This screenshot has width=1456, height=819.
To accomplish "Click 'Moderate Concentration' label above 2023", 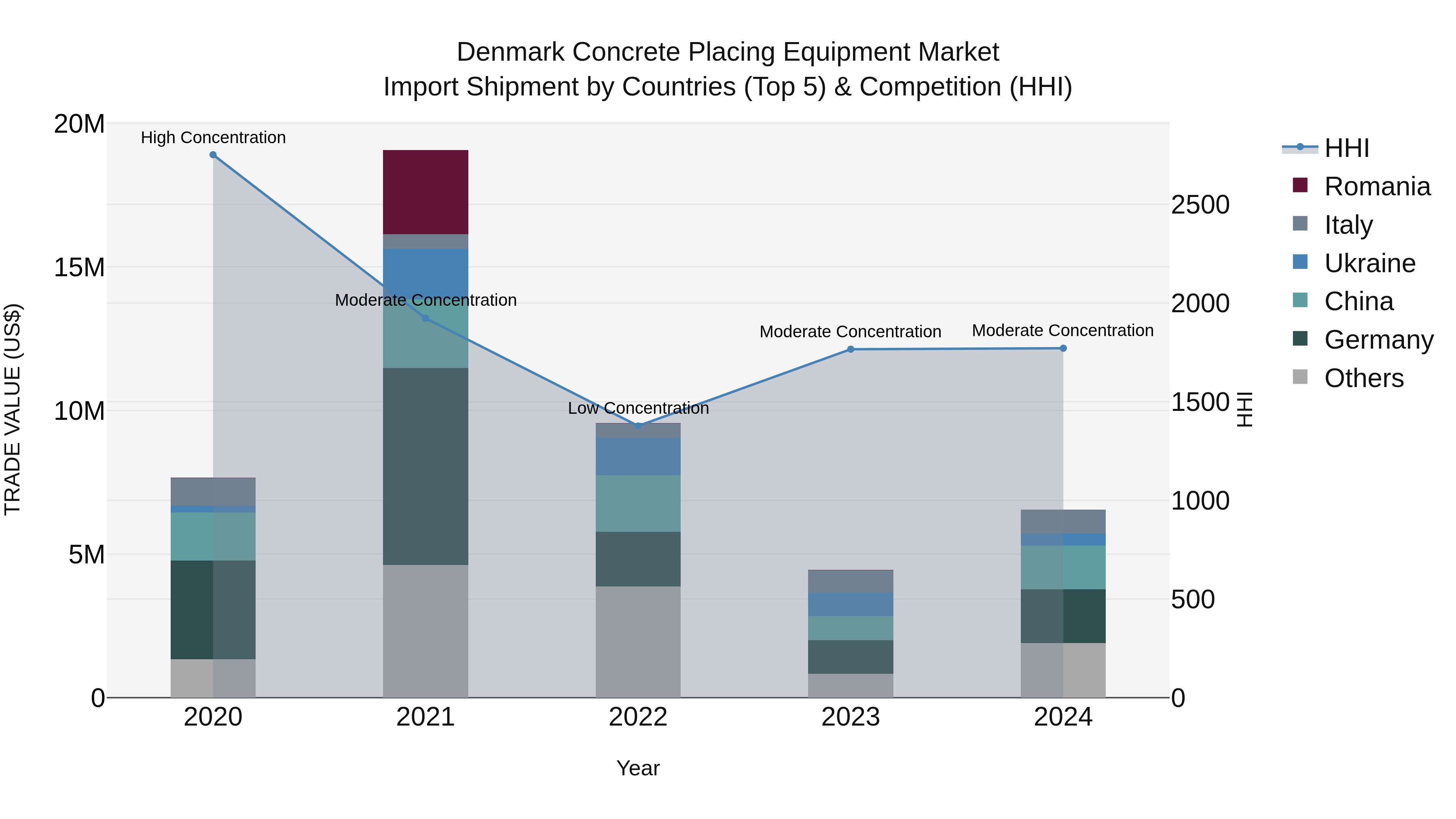I will click(851, 332).
